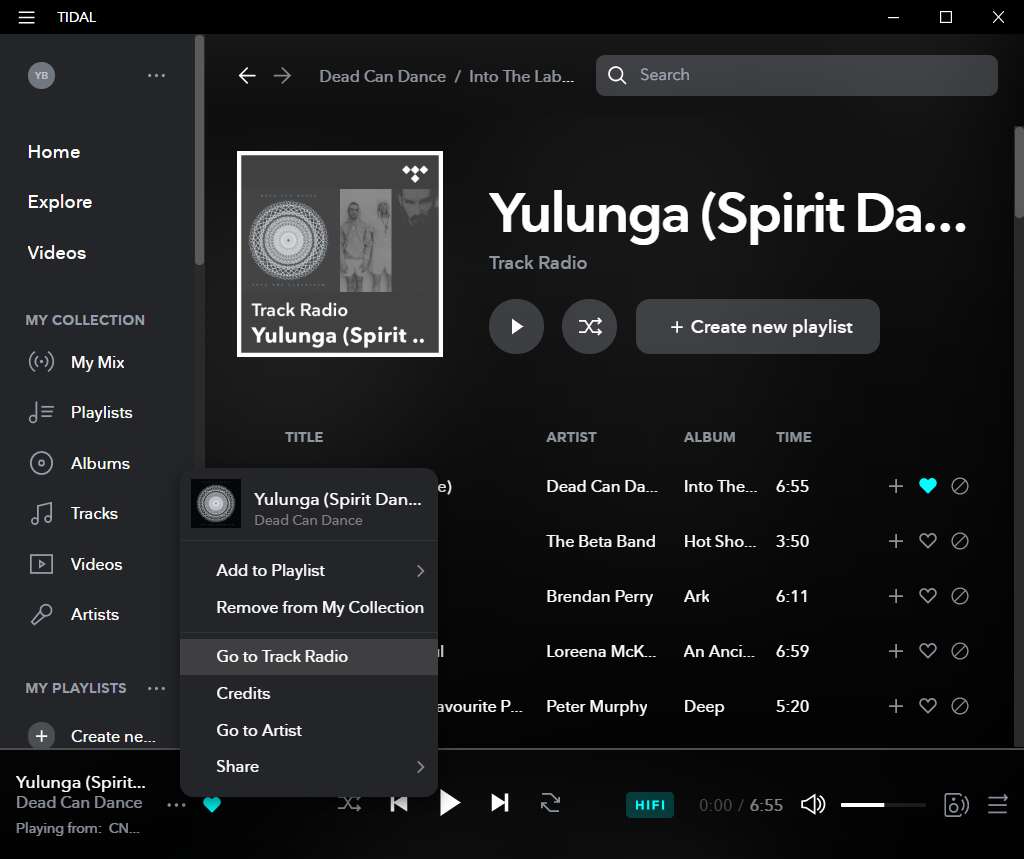Unfavorite the Dead Can Dance track heart
This screenshot has width=1024, height=859.
927,486
